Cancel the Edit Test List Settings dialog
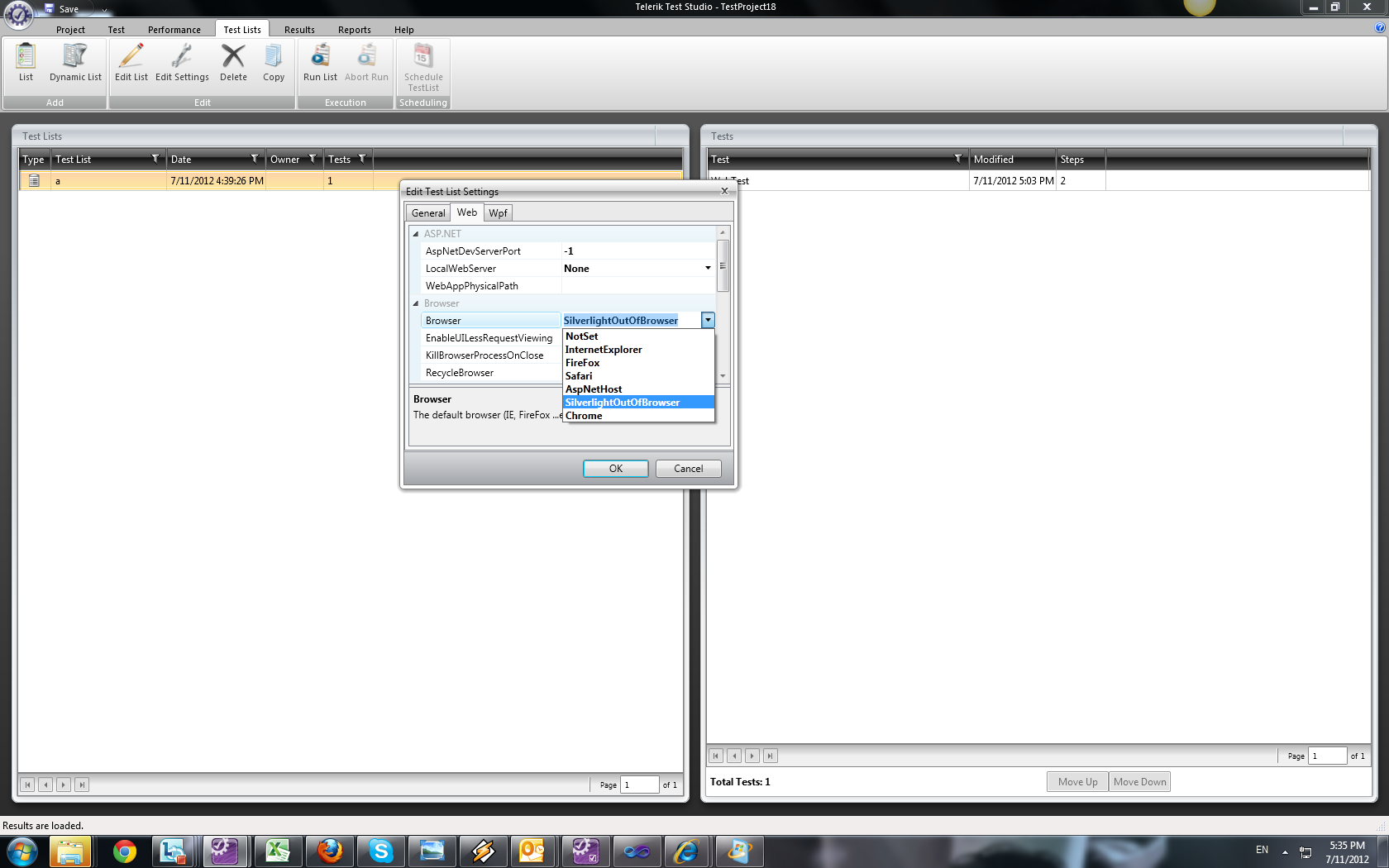1389x868 pixels. (x=688, y=469)
